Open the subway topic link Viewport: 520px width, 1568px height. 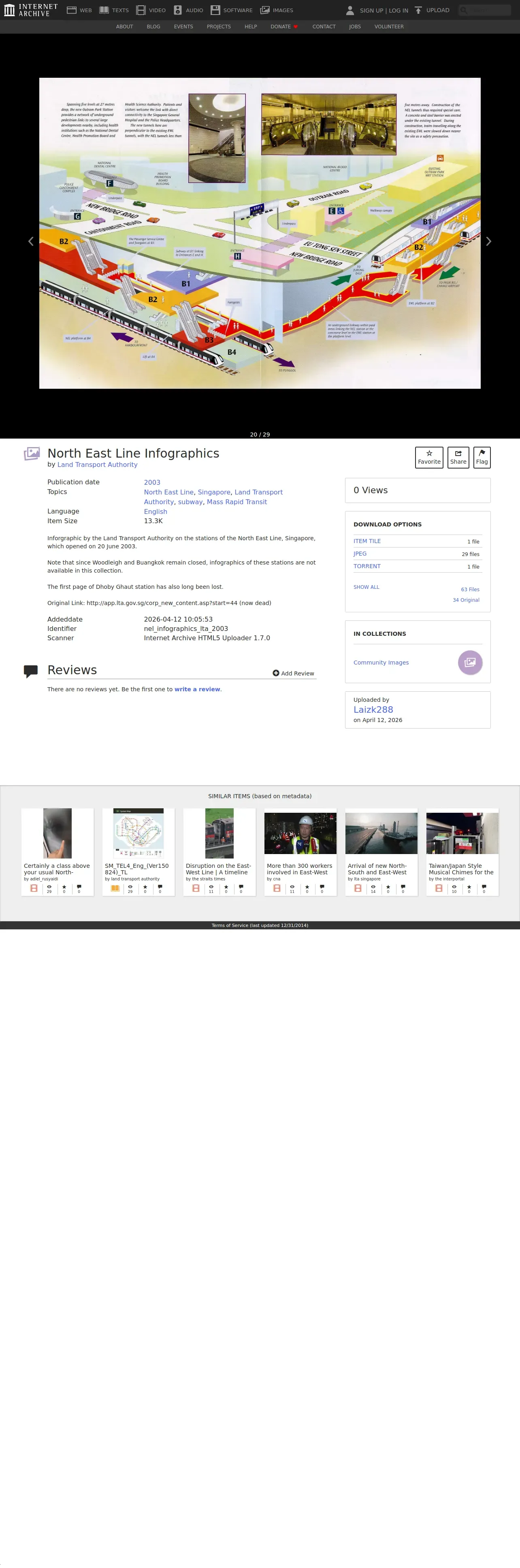click(x=191, y=502)
